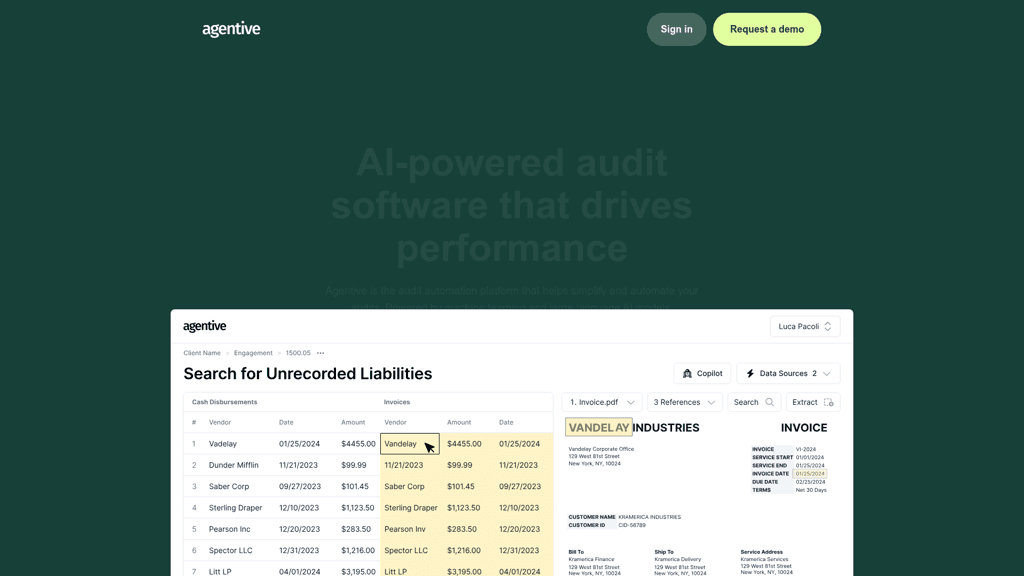Expand the 3 References dropdown
The image size is (1024, 576).
684,402
